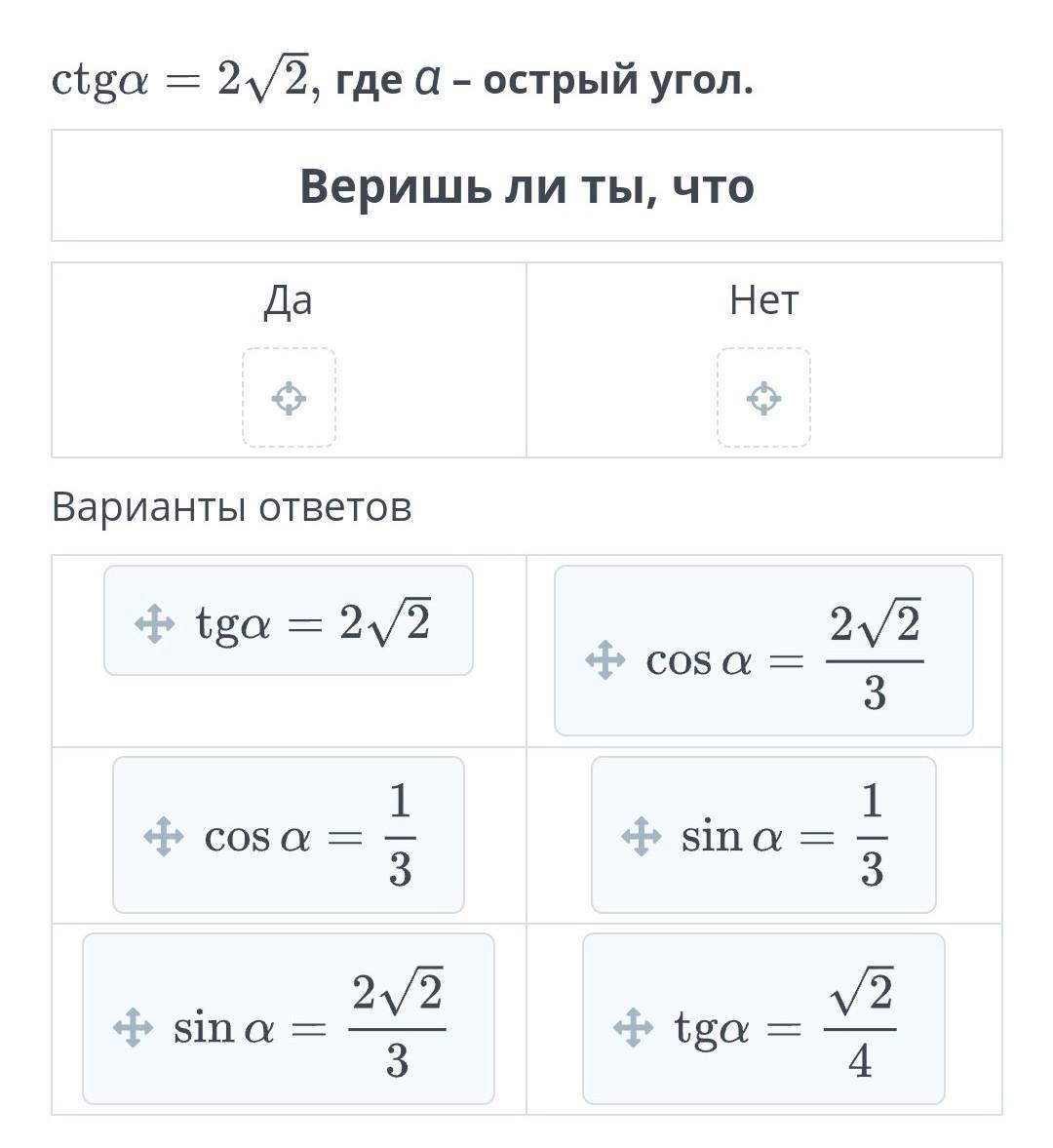Click the 'Варианты ответов' label
Screen dimensions: 1053x1148
pos(231,507)
